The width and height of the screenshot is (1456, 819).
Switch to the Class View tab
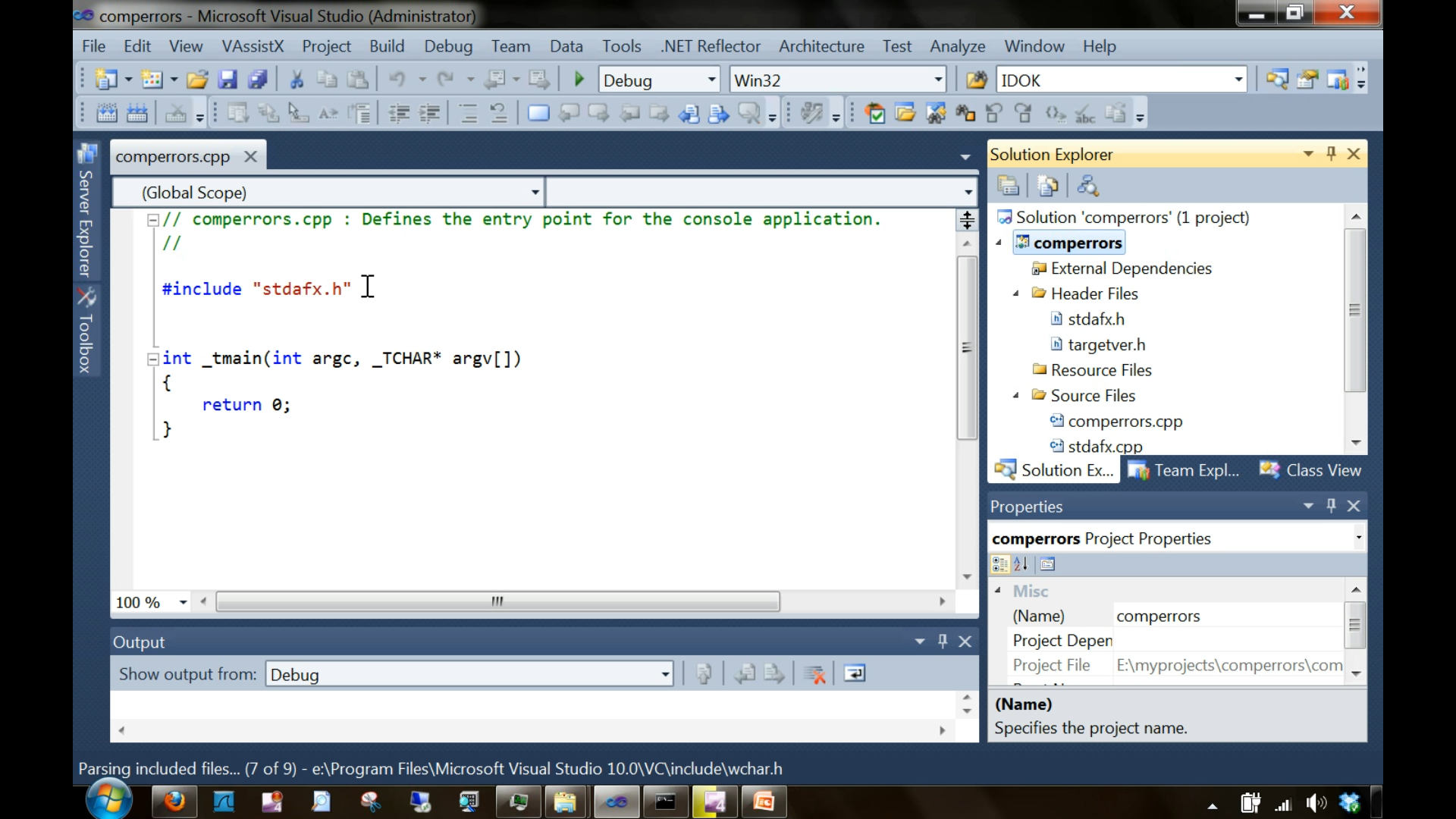(1310, 470)
